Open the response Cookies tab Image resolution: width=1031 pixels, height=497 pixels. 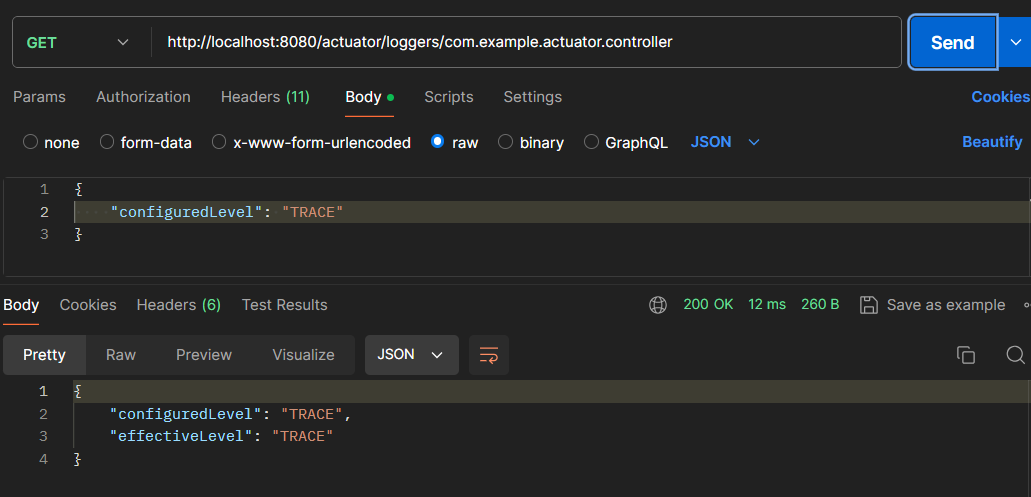tap(88, 305)
